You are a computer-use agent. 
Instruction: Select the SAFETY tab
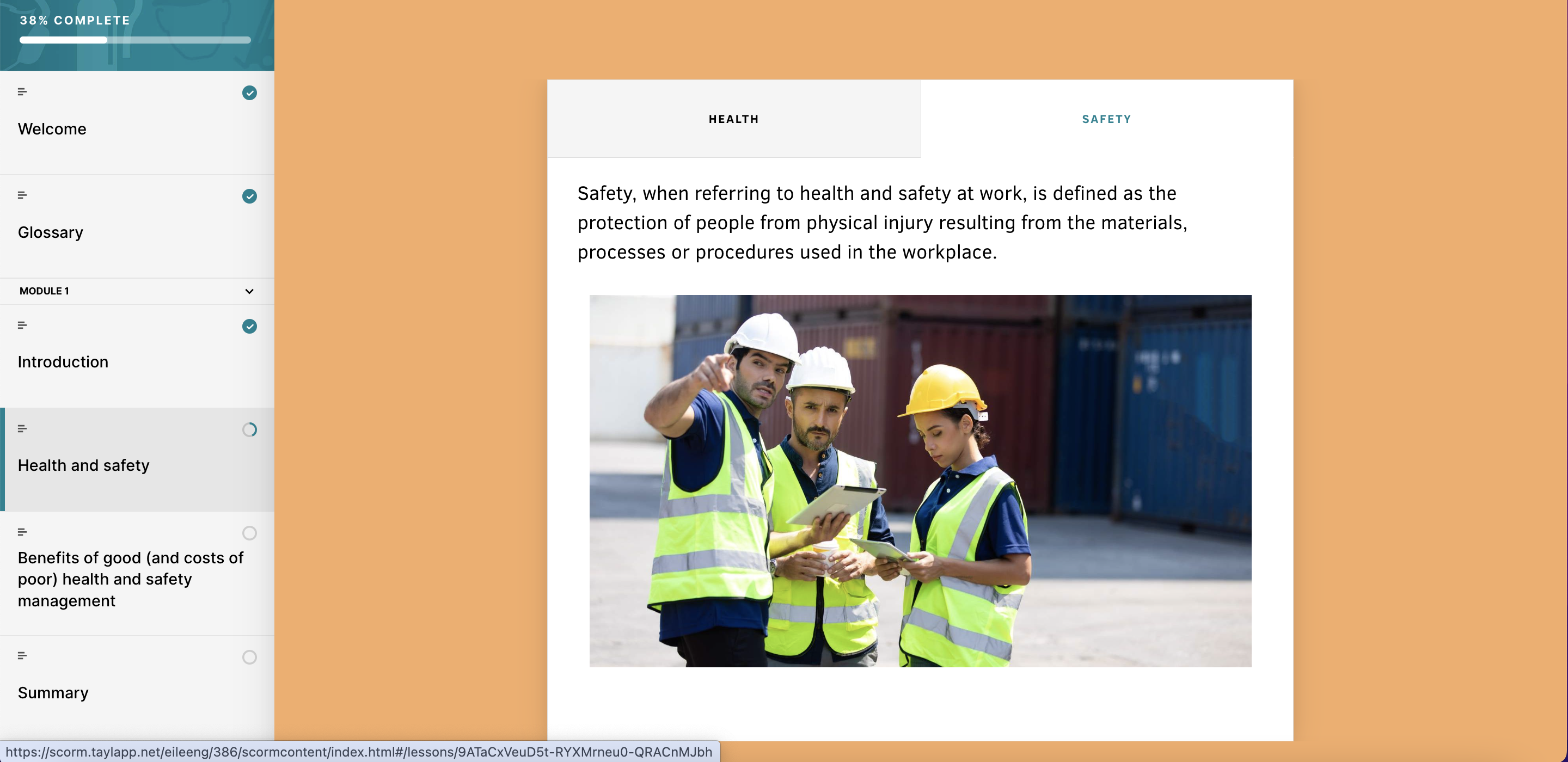click(x=1106, y=119)
